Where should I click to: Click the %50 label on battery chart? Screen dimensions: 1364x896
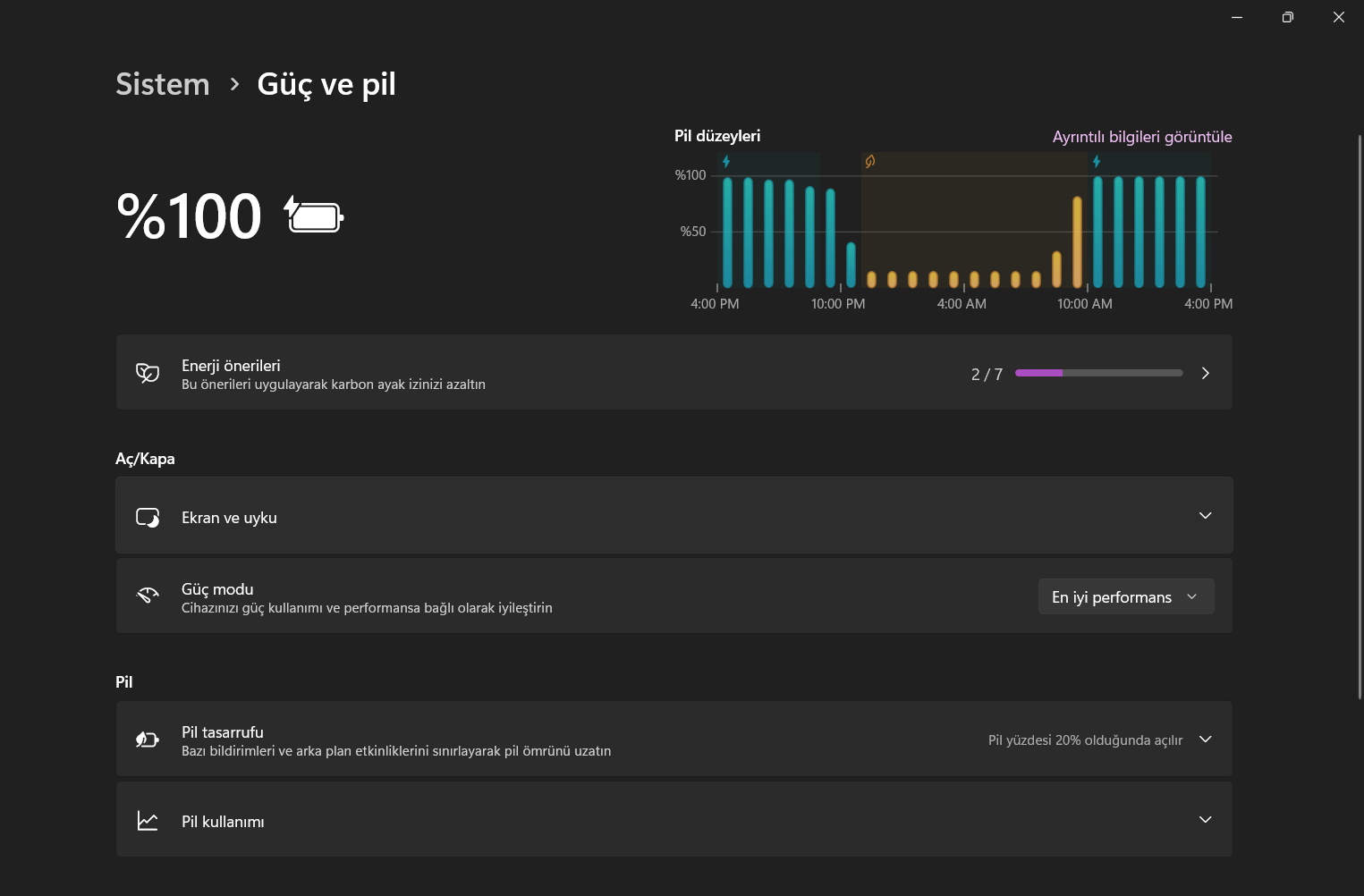pos(693,232)
